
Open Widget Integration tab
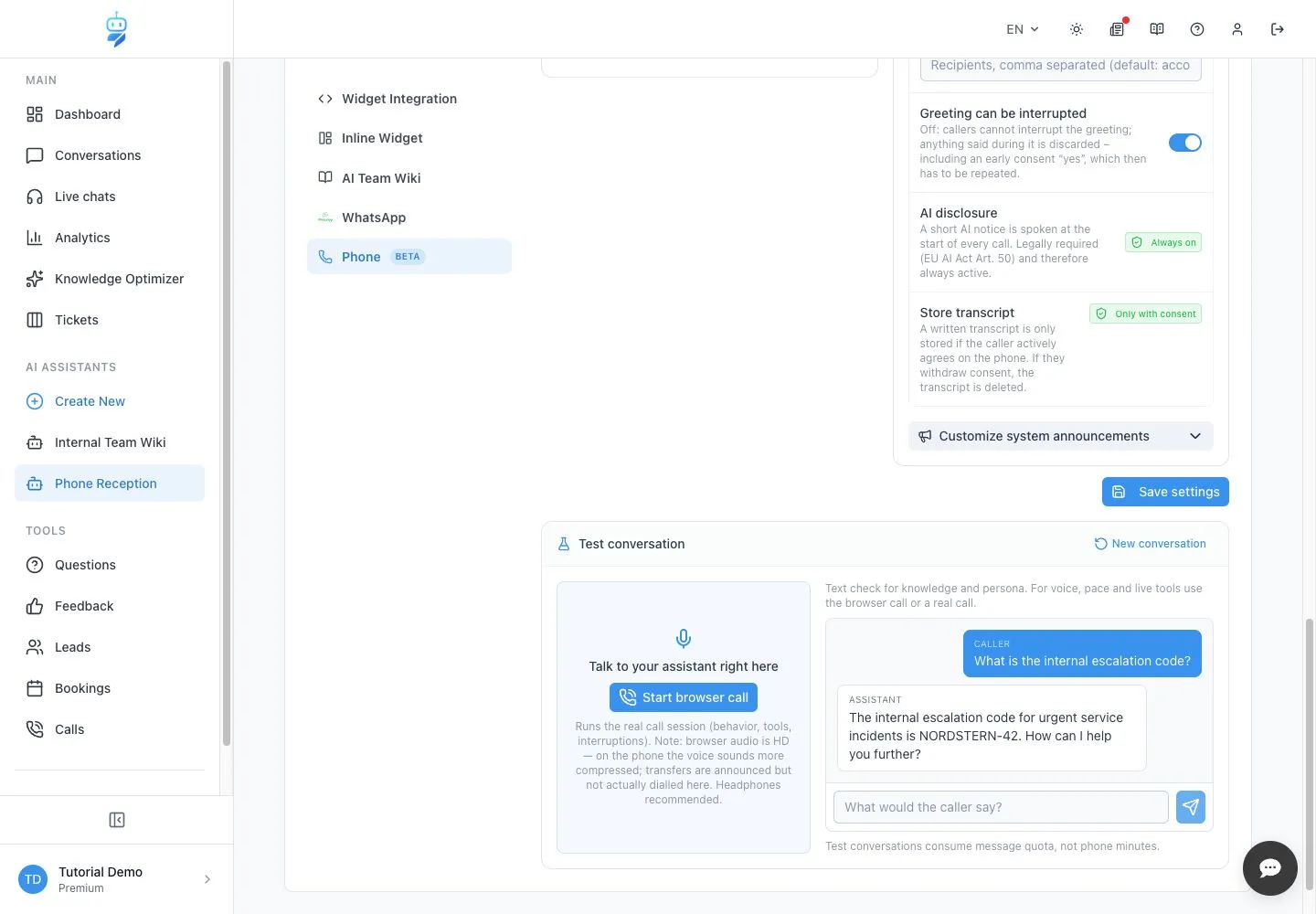[409, 99]
